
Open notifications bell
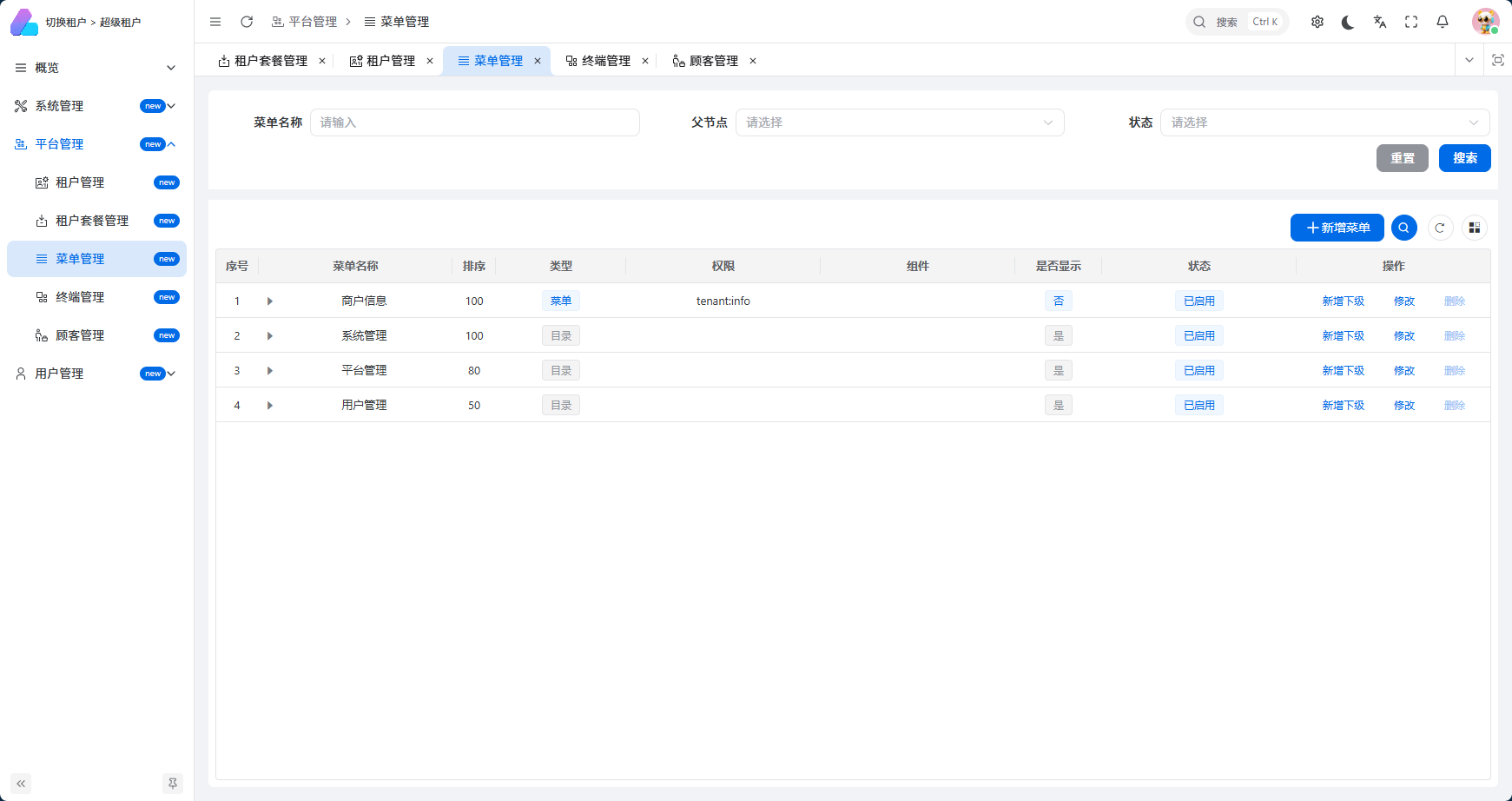1443,22
